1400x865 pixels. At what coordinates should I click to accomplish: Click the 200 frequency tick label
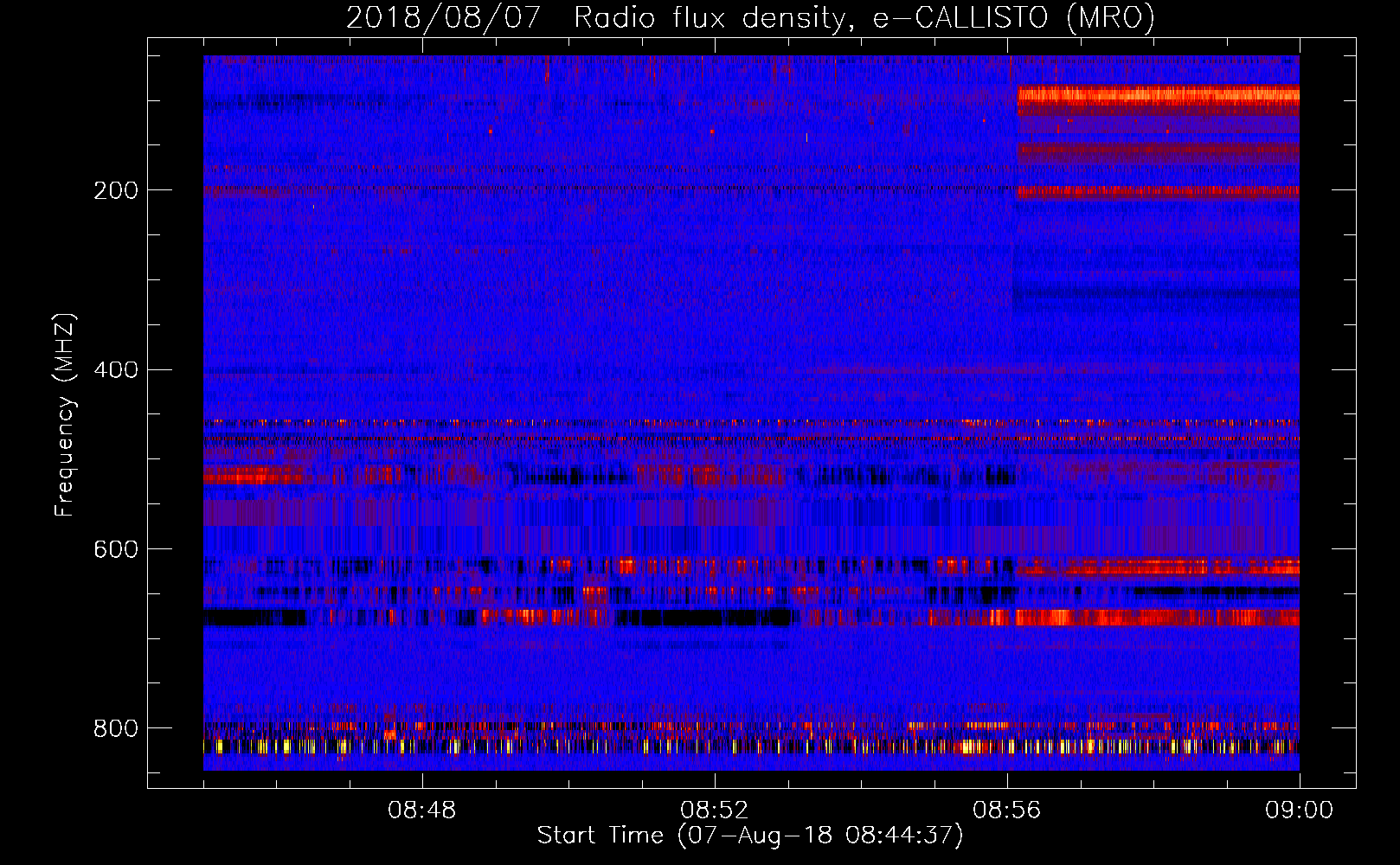point(116,190)
